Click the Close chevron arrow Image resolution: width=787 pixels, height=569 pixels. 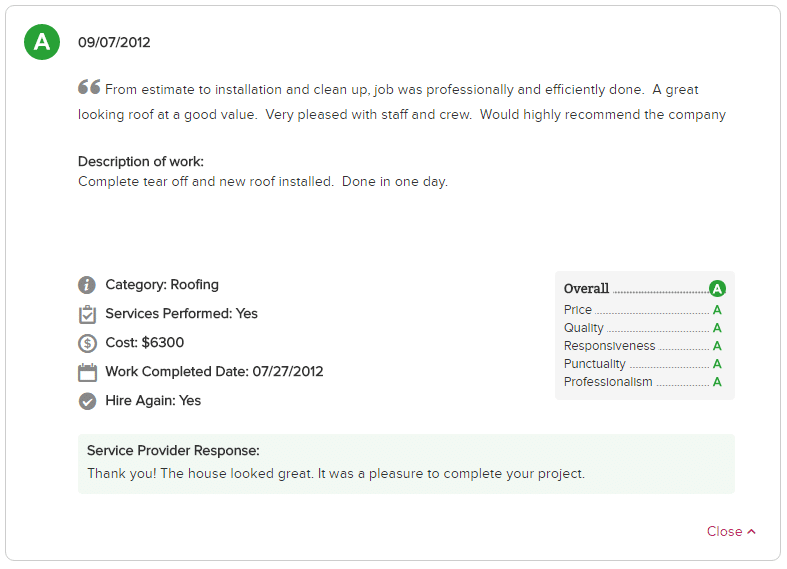[751, 532]
